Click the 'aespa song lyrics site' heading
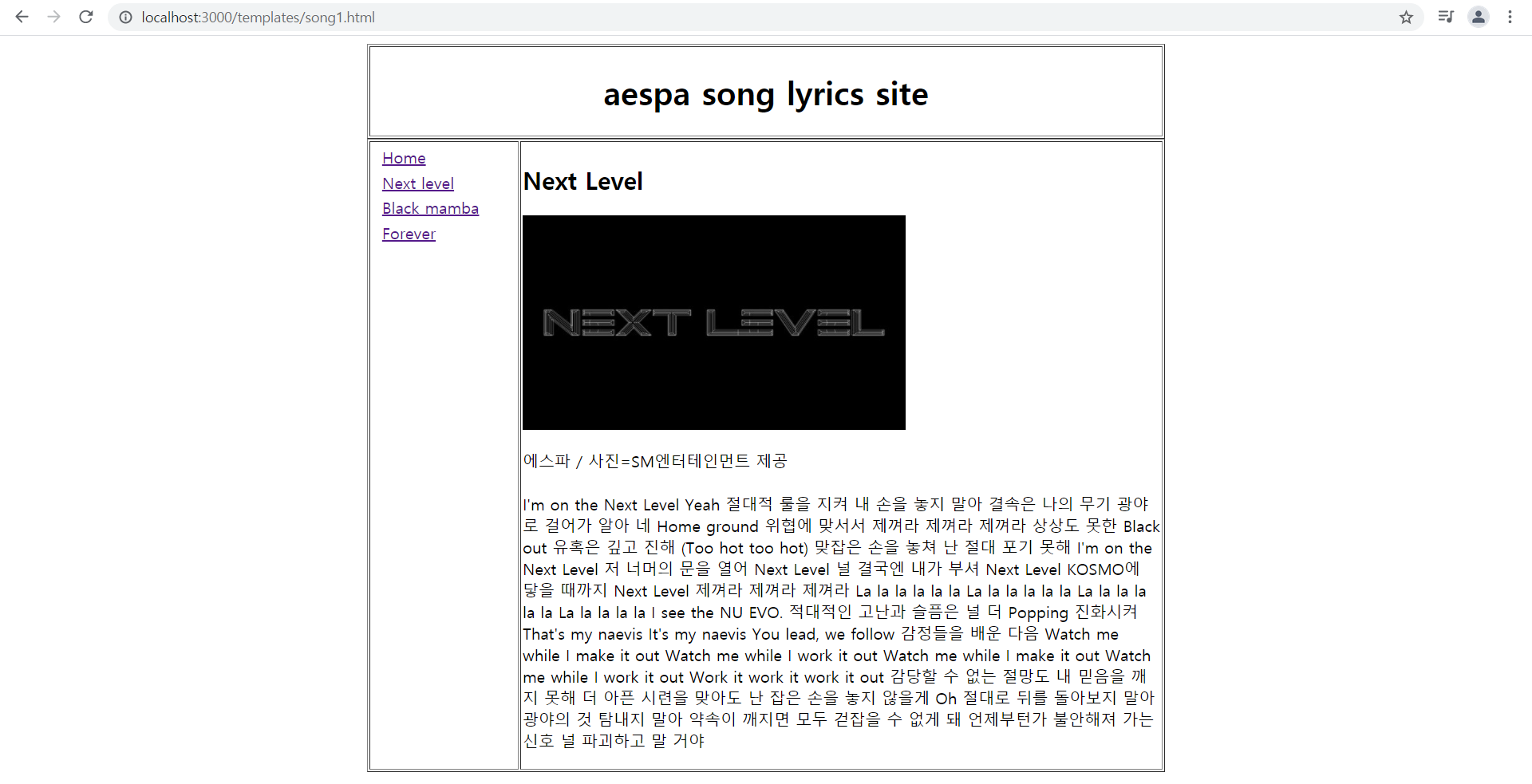 [x=766, y=94]
